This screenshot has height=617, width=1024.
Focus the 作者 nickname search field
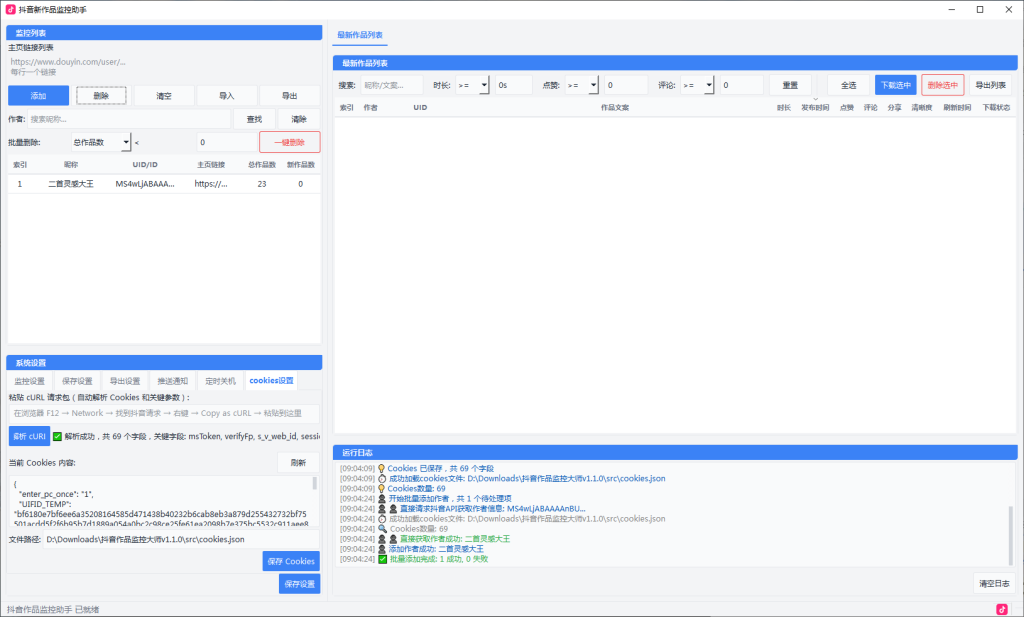click(129, 119)
